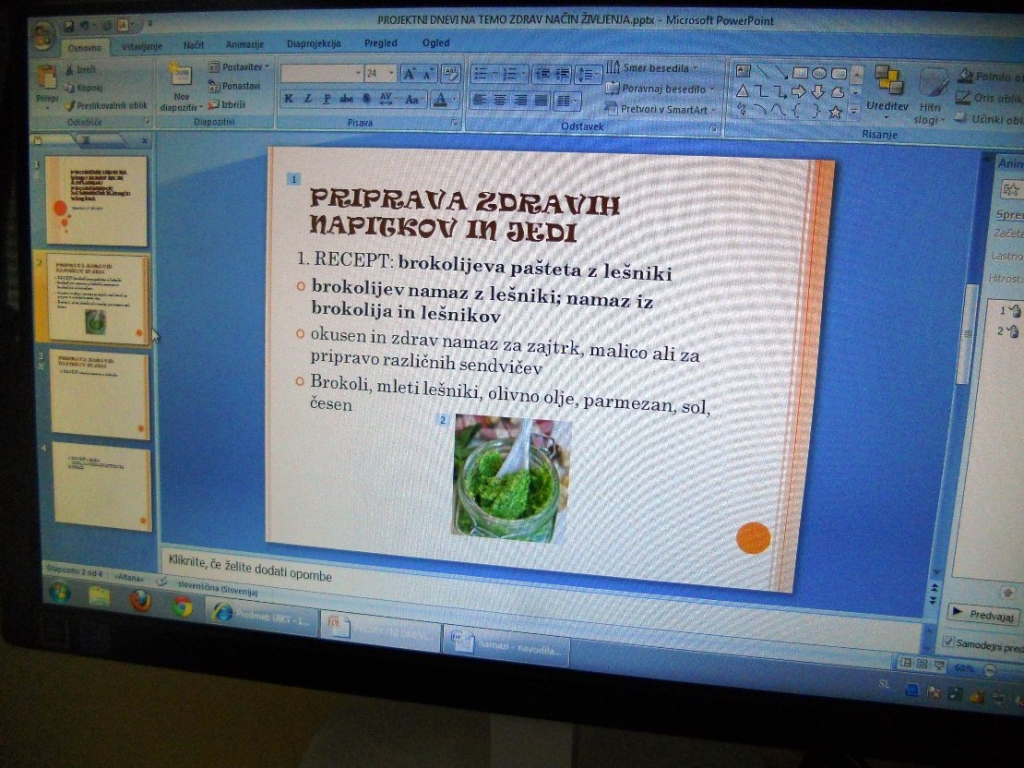The image size is (1024, 768).
Task: Open the Animacije ribbon tab
Action: click(x=245, y=44)
